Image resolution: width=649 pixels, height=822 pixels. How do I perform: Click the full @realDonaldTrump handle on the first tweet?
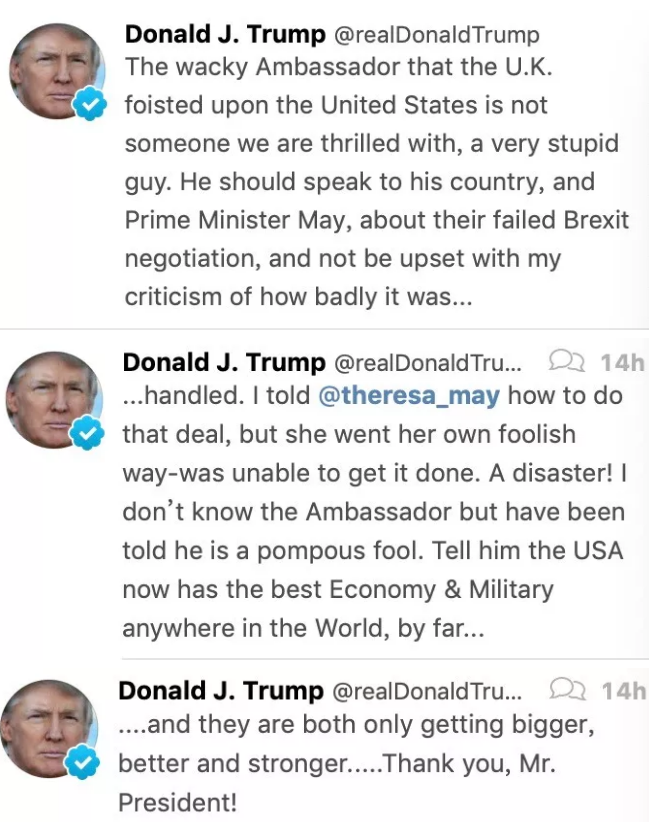pos(436,35)
